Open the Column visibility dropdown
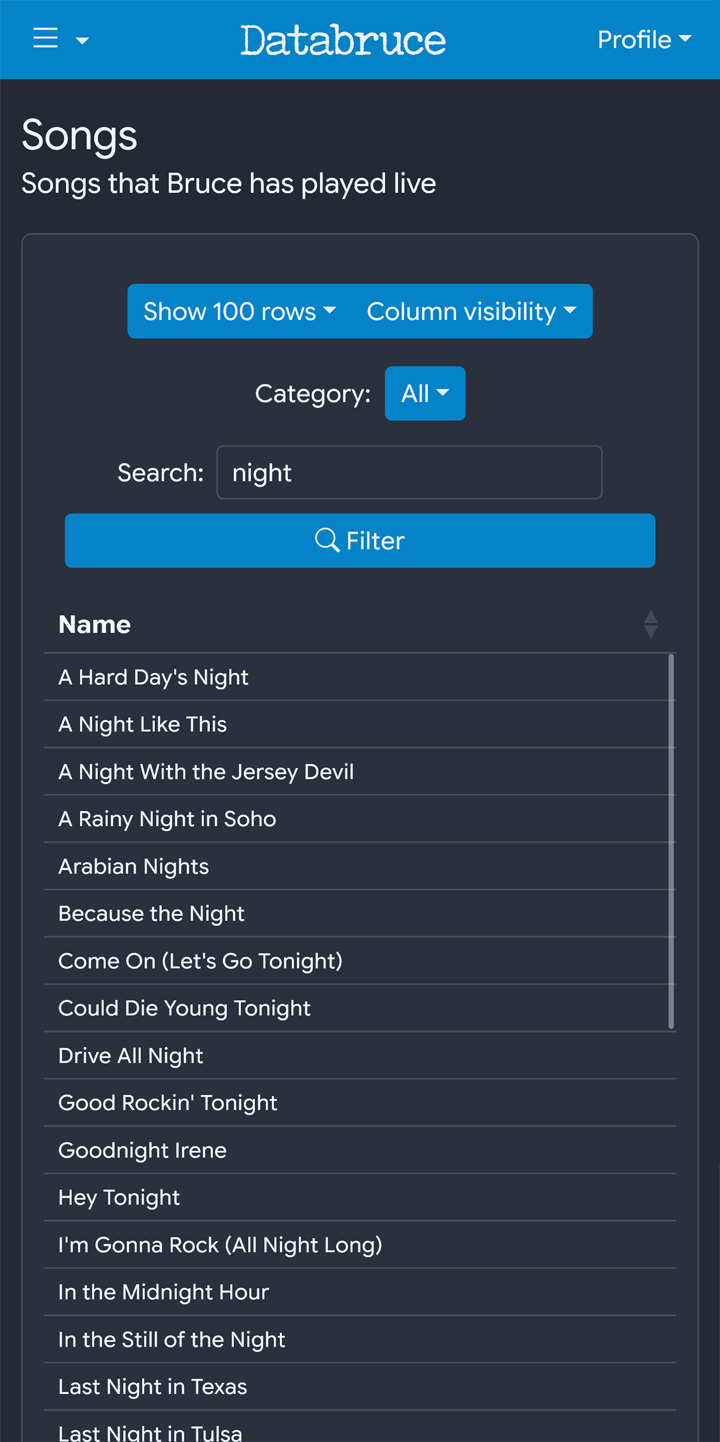The height and width of the screenshot is (1442, 720). click(x=472, y=311)
